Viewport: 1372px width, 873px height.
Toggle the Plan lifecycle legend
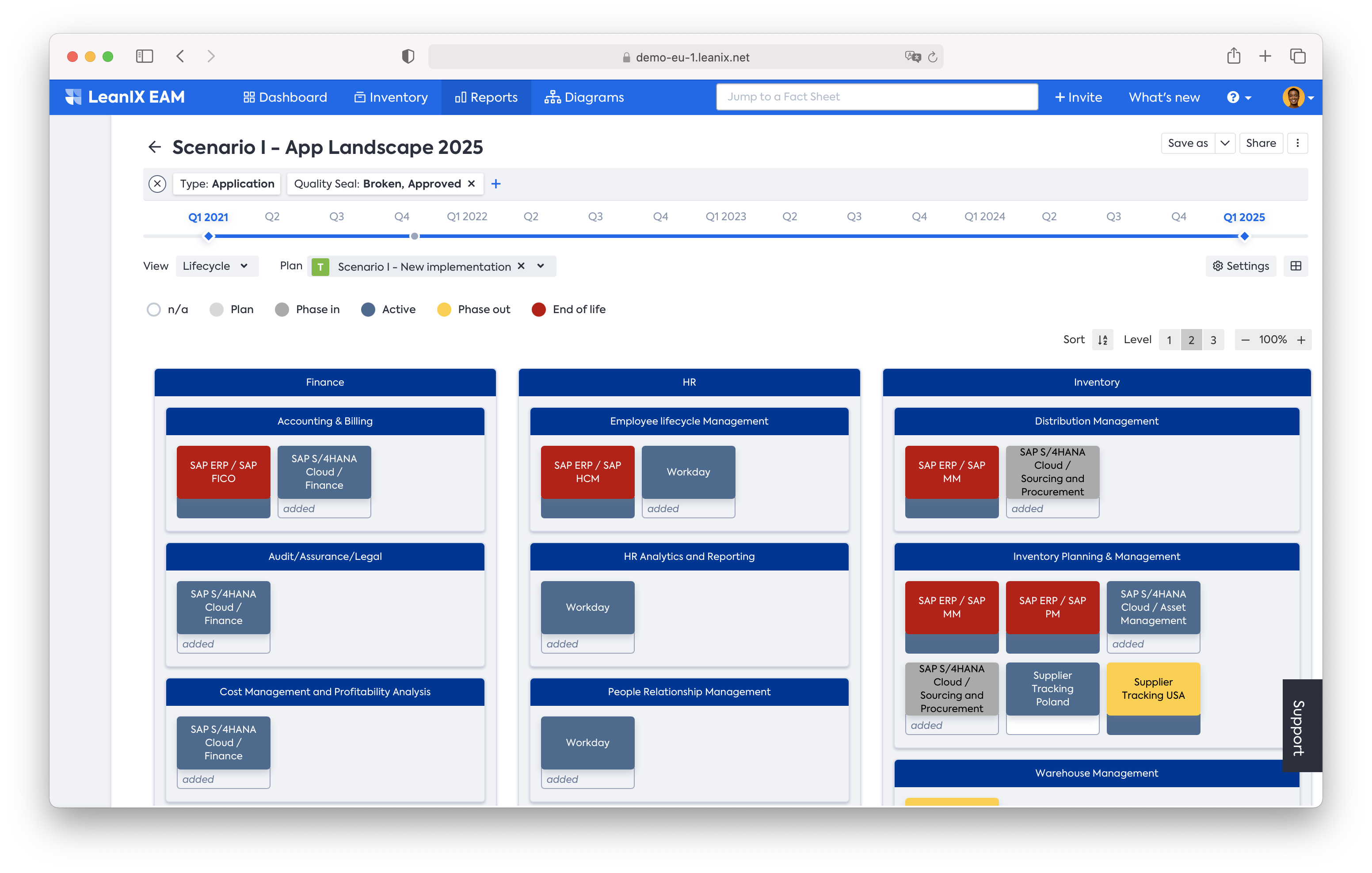[x=231, y=309]
